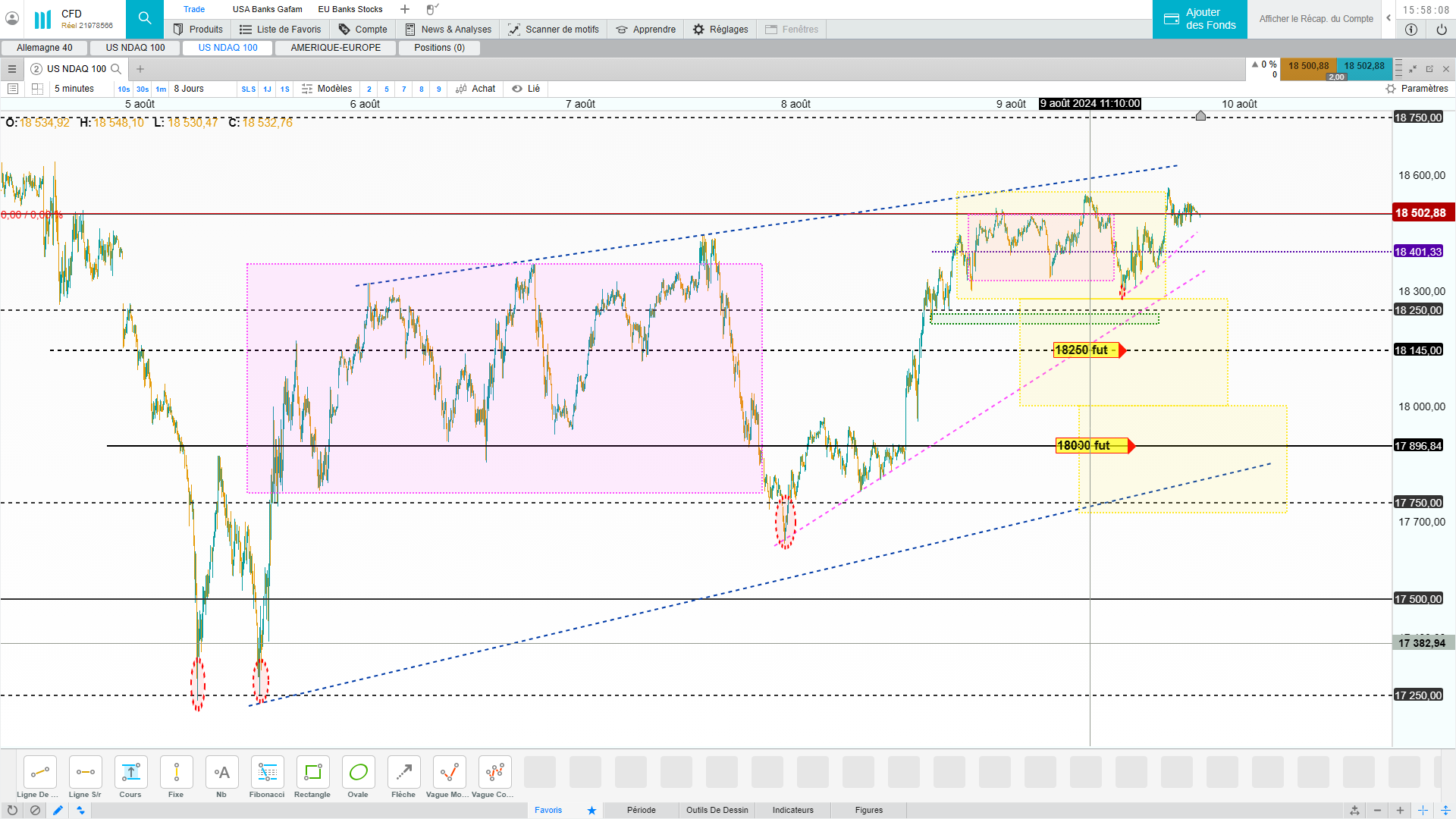This screenshot has height=819, width=1456.
Task: Toggle the Favoris star icon
Action: coord(591,810)
